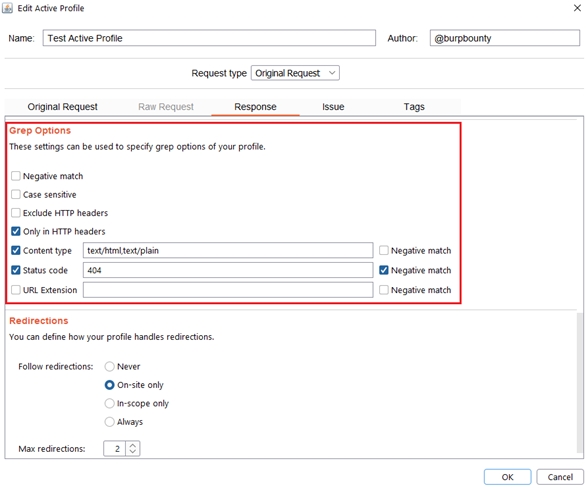Open the Tags tab

pos(414,107)
